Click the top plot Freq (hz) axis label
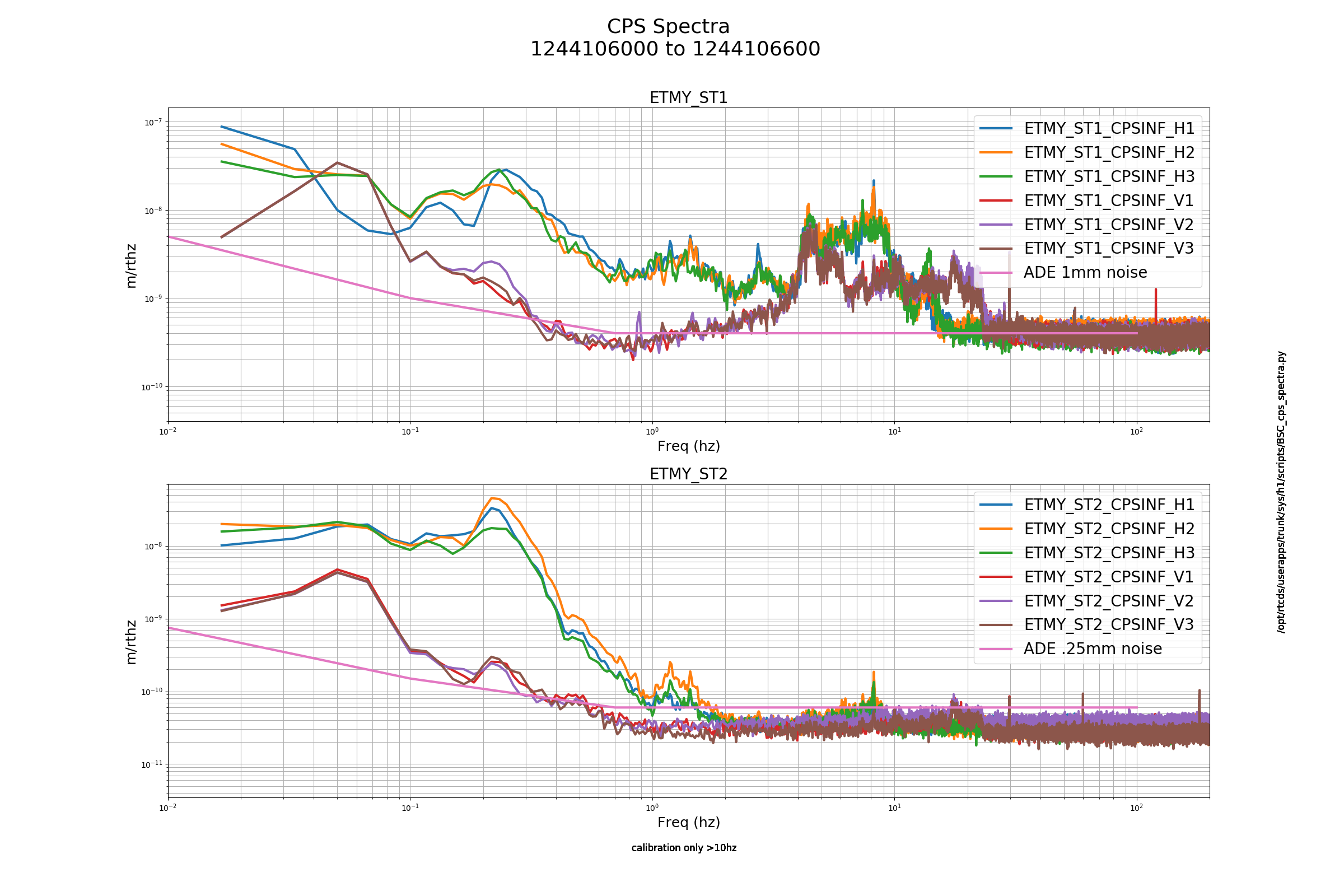Screen dimensions: 1344x896 pyautogui.click(x=689, y=446)
